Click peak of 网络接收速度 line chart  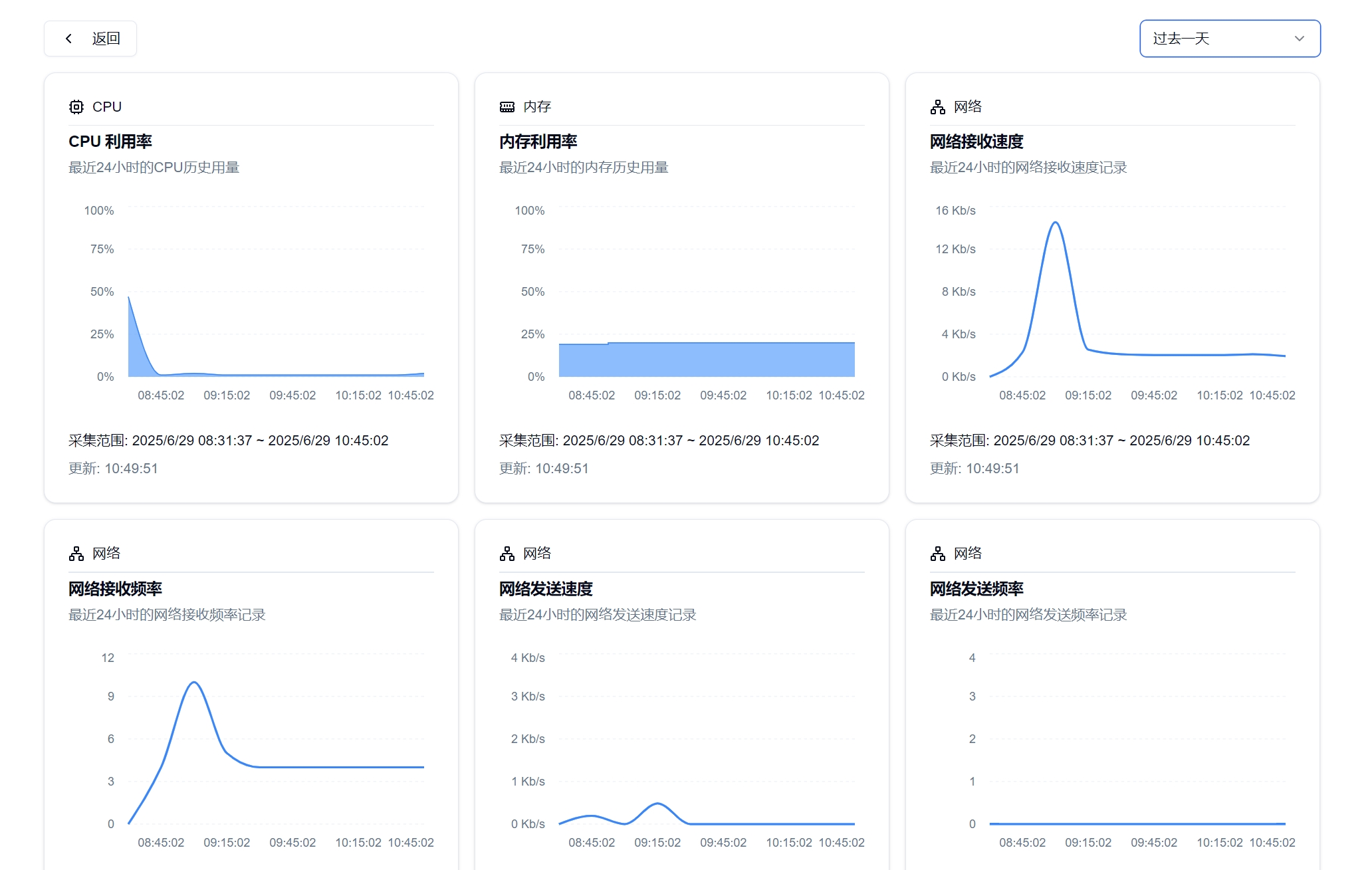point(1055,223)
